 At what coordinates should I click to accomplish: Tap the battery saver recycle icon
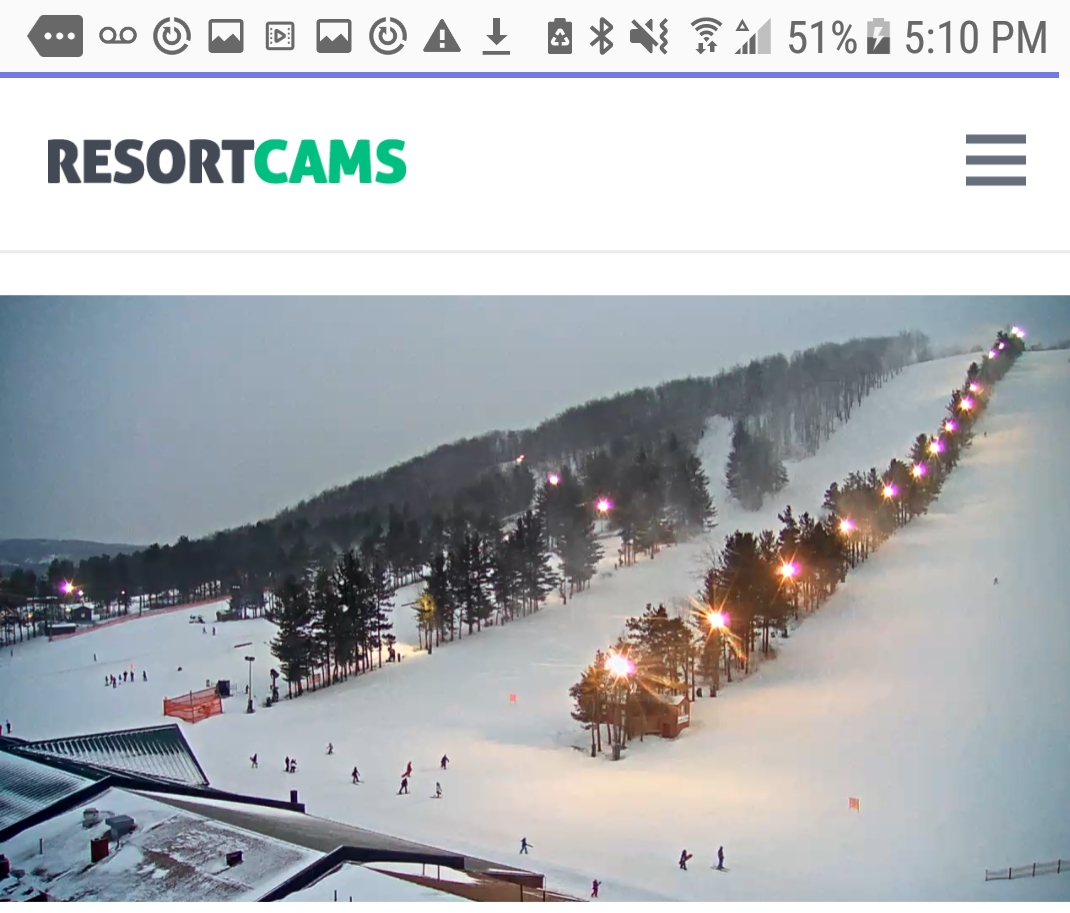560,36
